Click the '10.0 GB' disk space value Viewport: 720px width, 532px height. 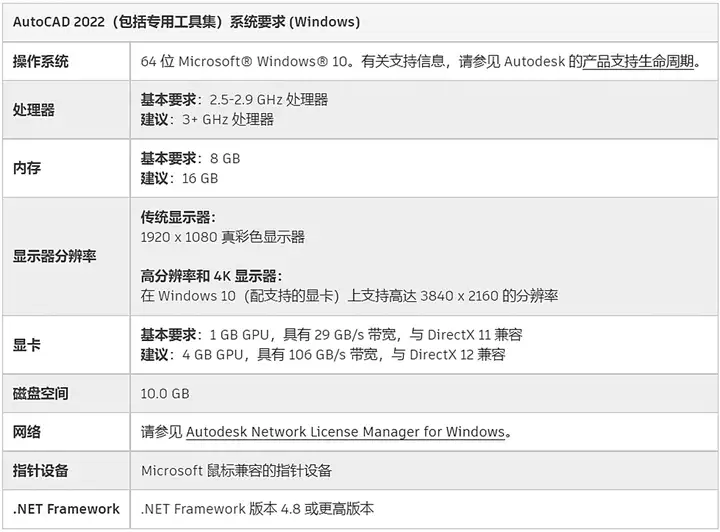pos(165,393)
